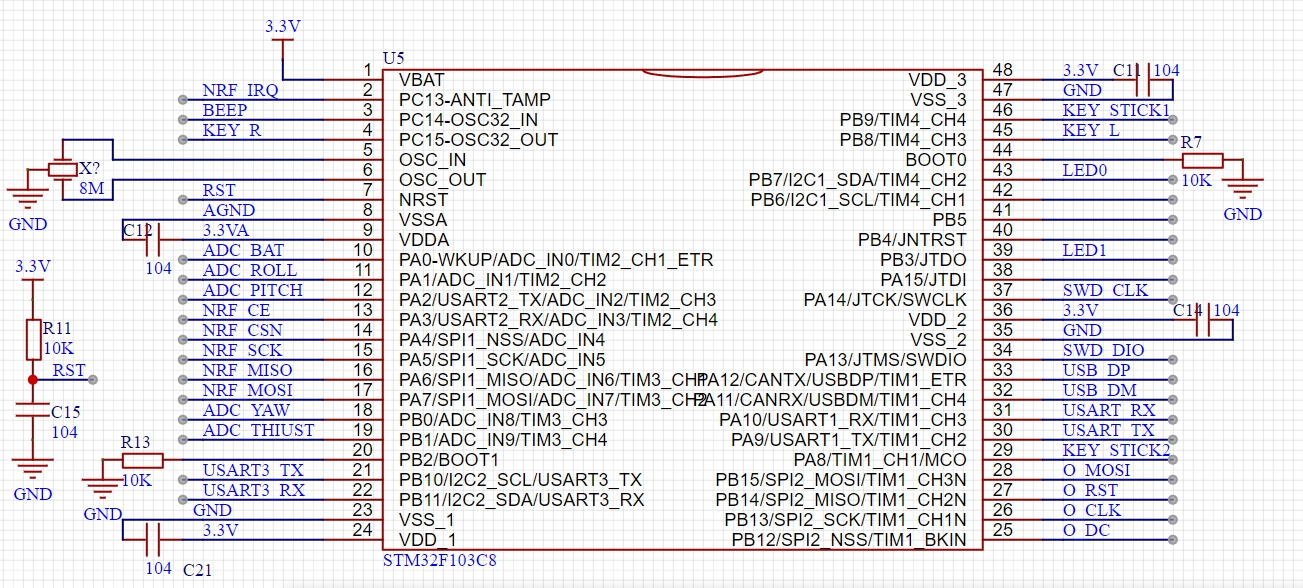Click the RST net label beside R11
The width and height of the screenshot is (1303, 588).
coord(70,370)
